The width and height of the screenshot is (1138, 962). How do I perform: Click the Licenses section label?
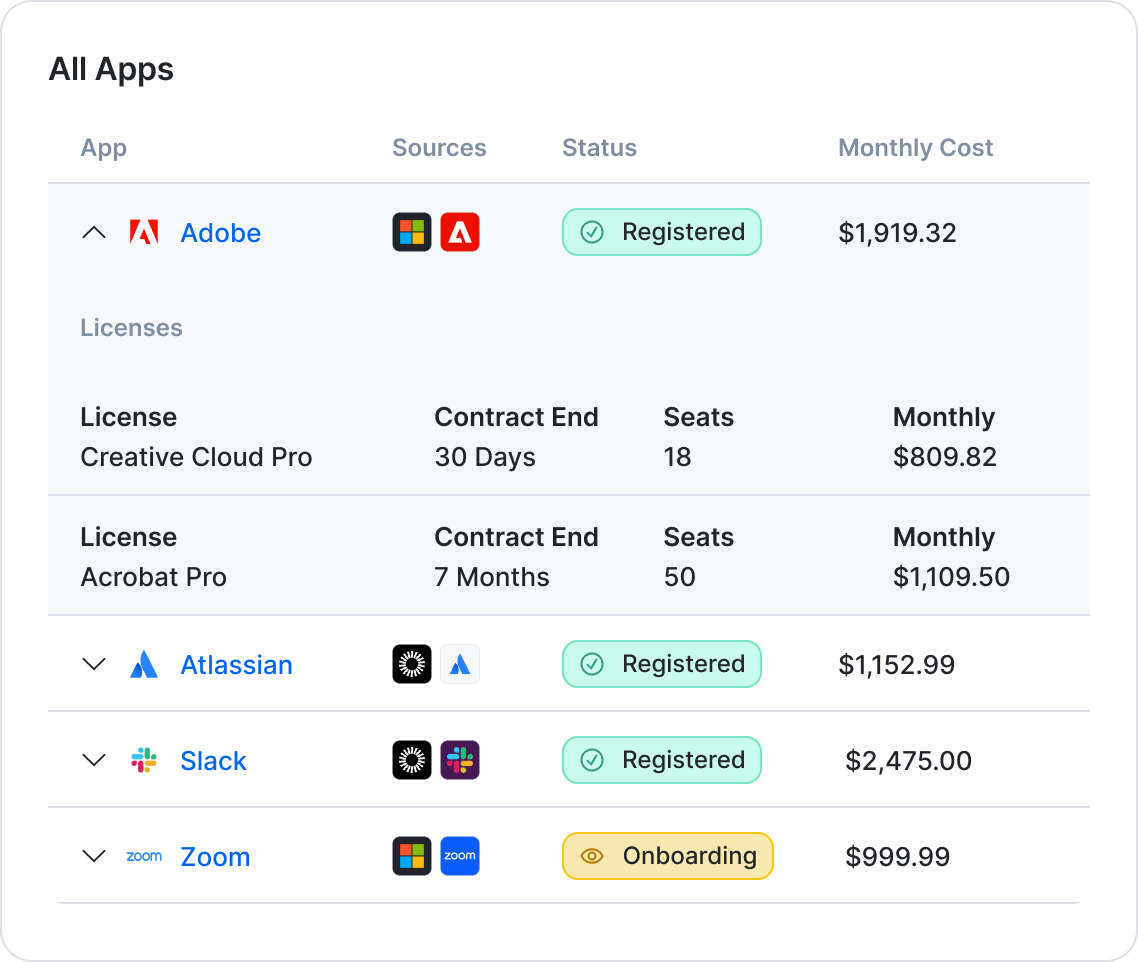tap(131, 327)
